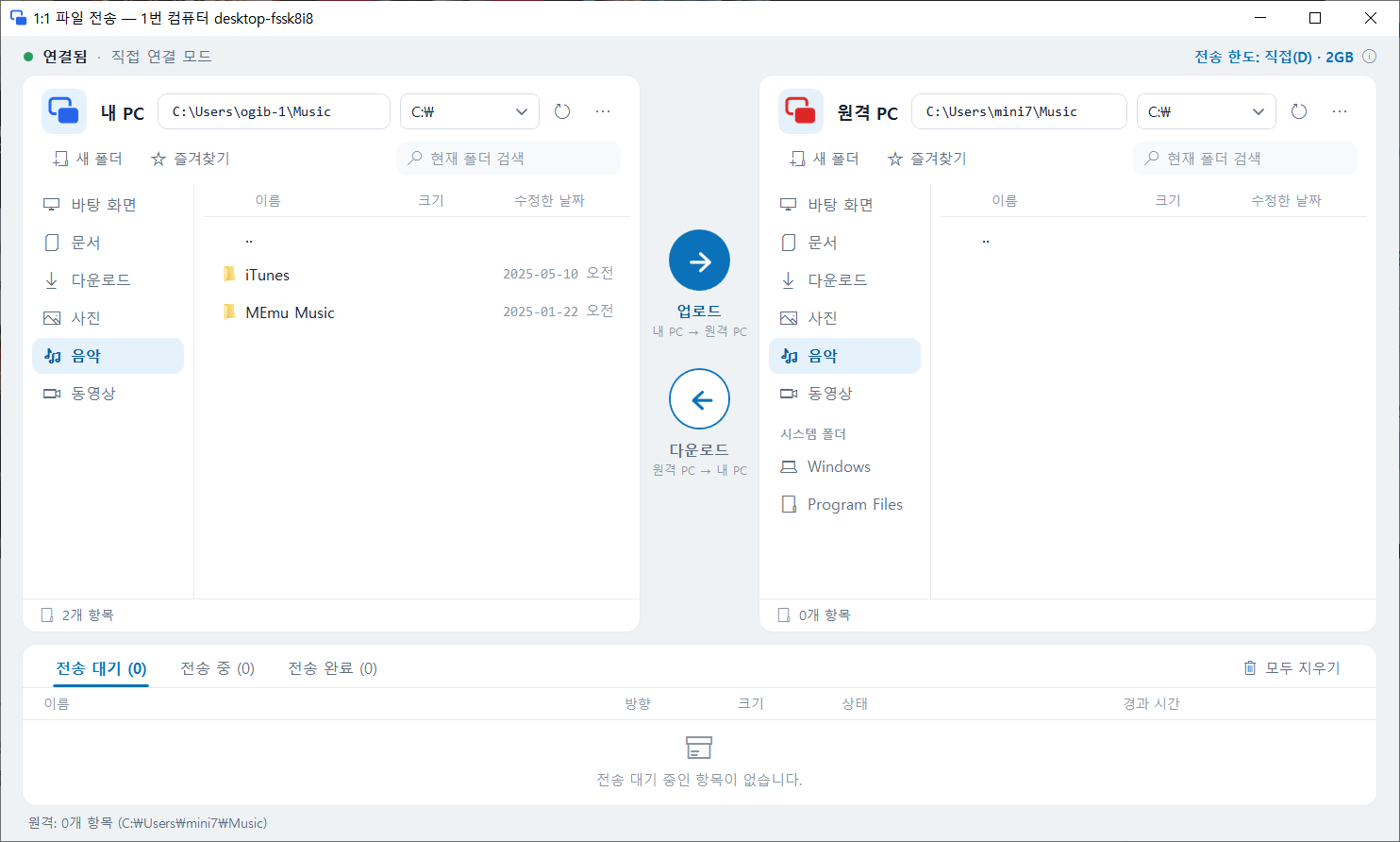1400x842 pixels.
Task: Create new folder on remote PC
Action: 825,159
